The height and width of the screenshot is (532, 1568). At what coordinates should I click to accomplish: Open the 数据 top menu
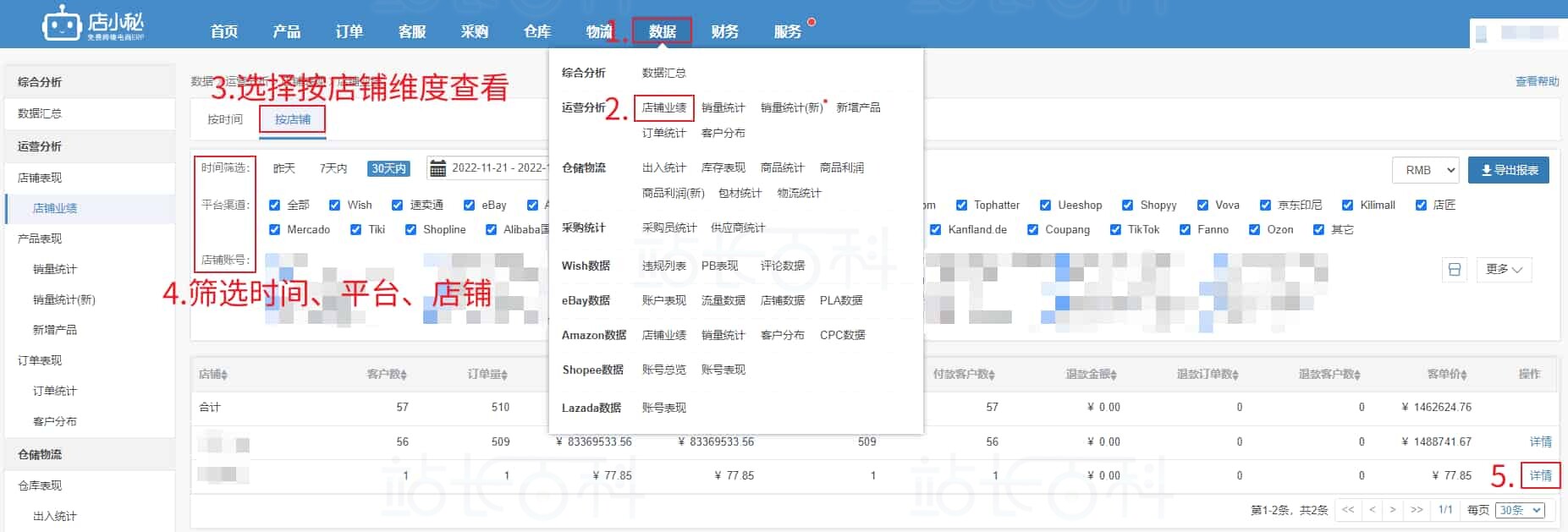pyautogui.click(x=662, y=31)
